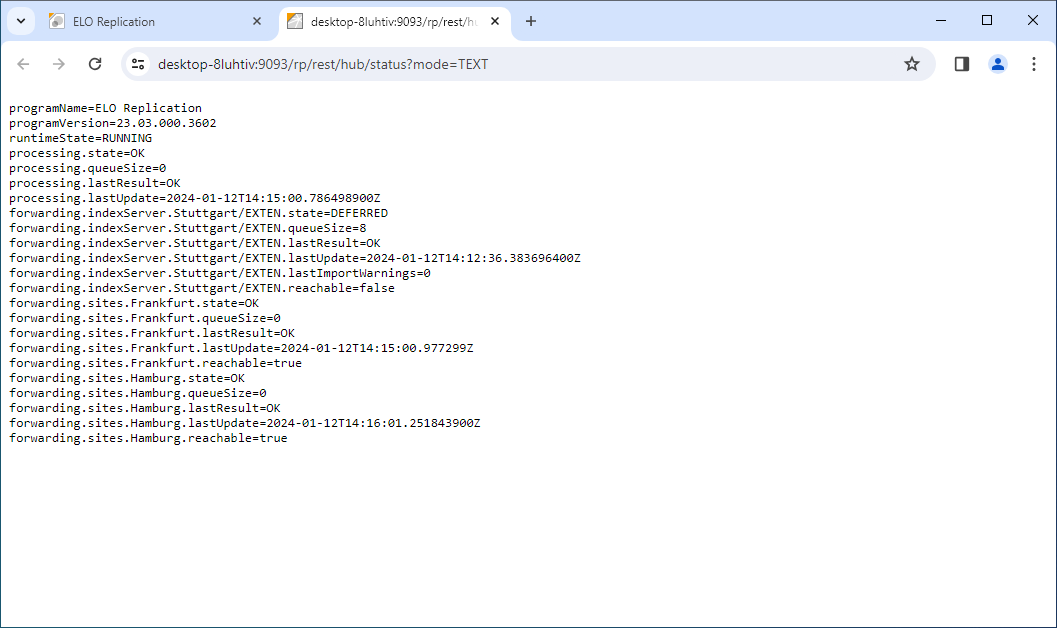Click the Stuttgart/EXTEN.state=DEFERRED line
Viewport: 1057px width, 628px height.
(x=198, y=213)
